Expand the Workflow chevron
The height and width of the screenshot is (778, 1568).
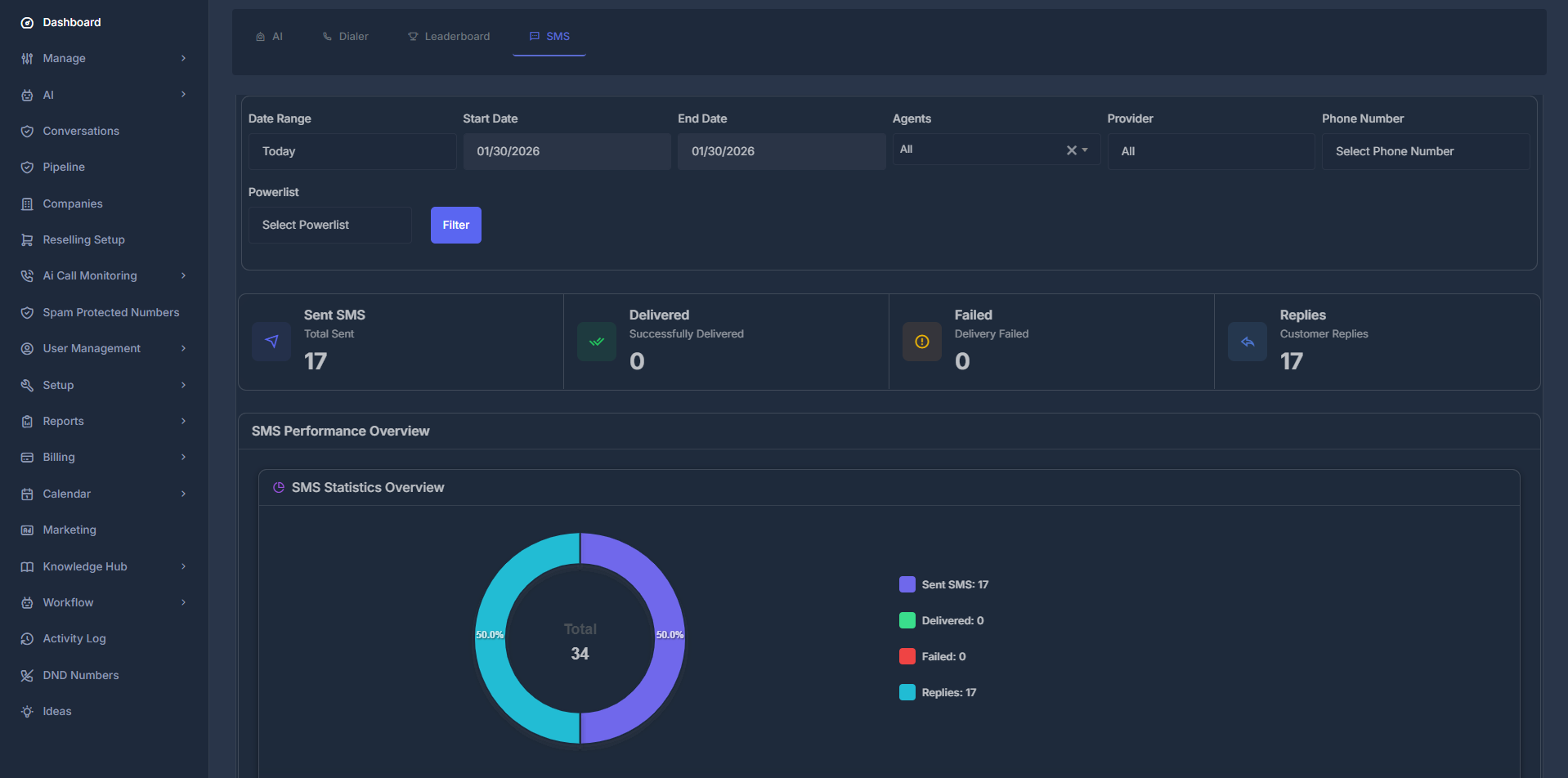183,602
